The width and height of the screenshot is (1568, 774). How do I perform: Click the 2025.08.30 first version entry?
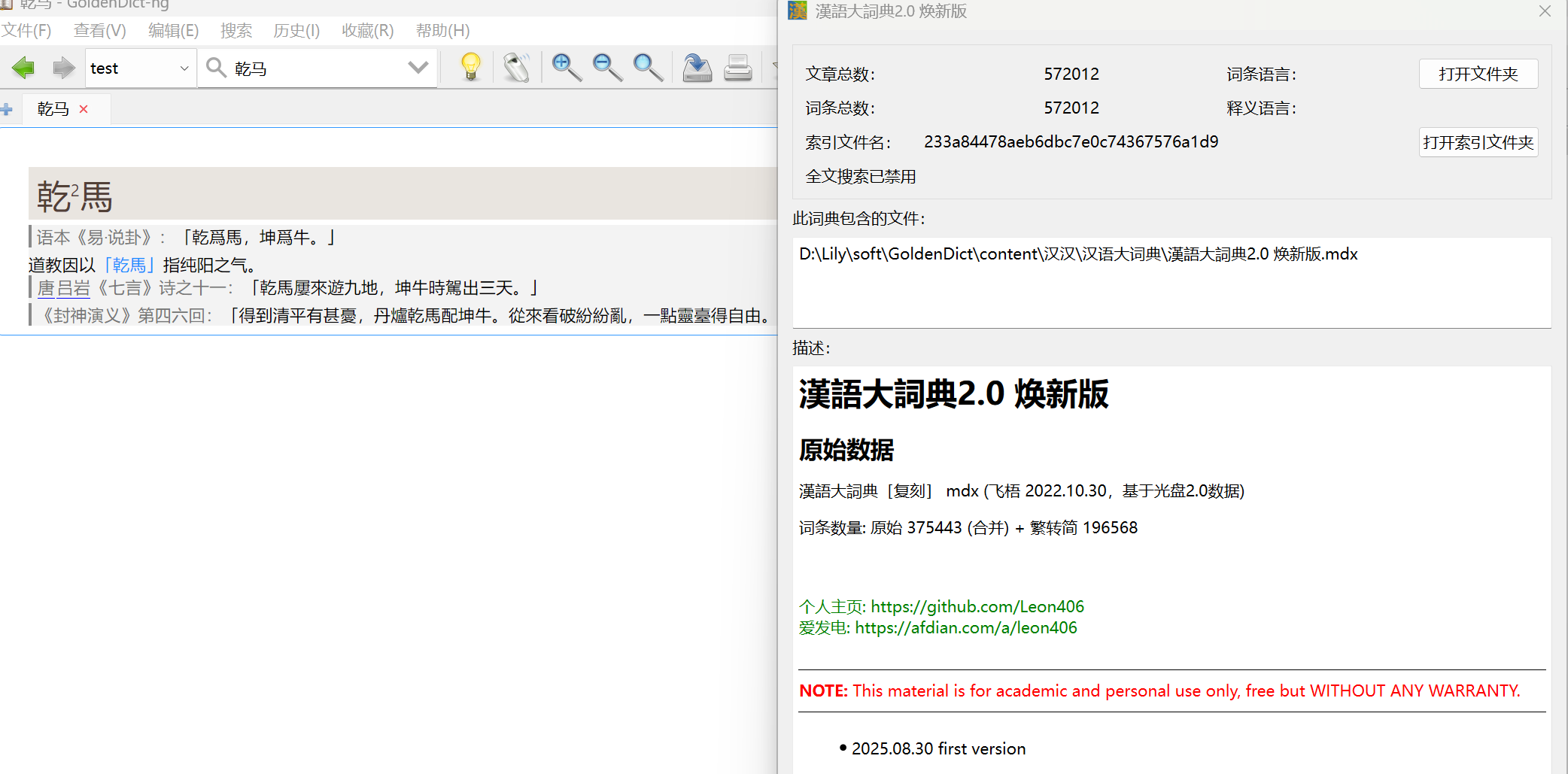pos(938,748)
